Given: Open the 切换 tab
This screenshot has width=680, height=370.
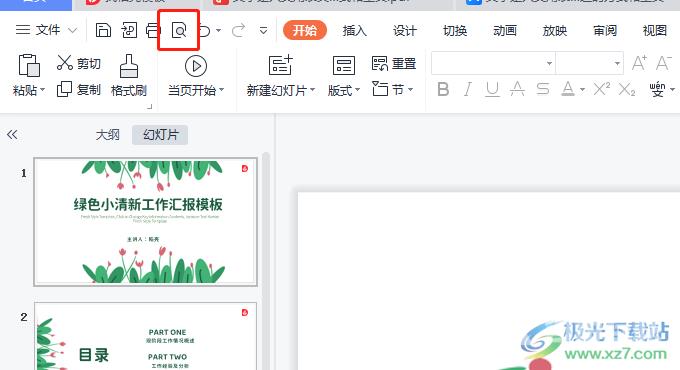Looking at the screenshot, I should [455, 30].
